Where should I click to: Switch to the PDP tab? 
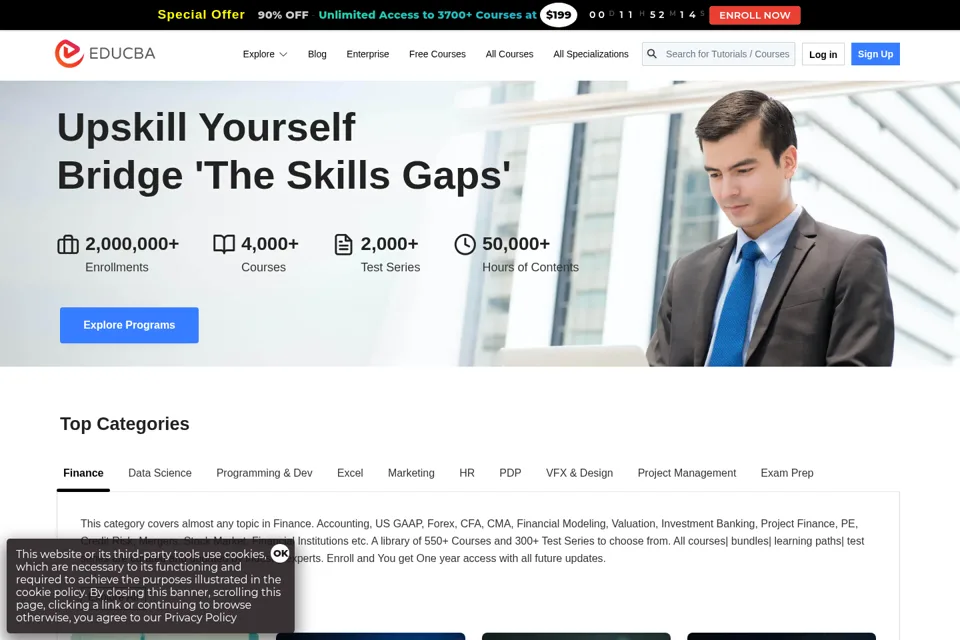pyautogui.click(x=510, y=473)
